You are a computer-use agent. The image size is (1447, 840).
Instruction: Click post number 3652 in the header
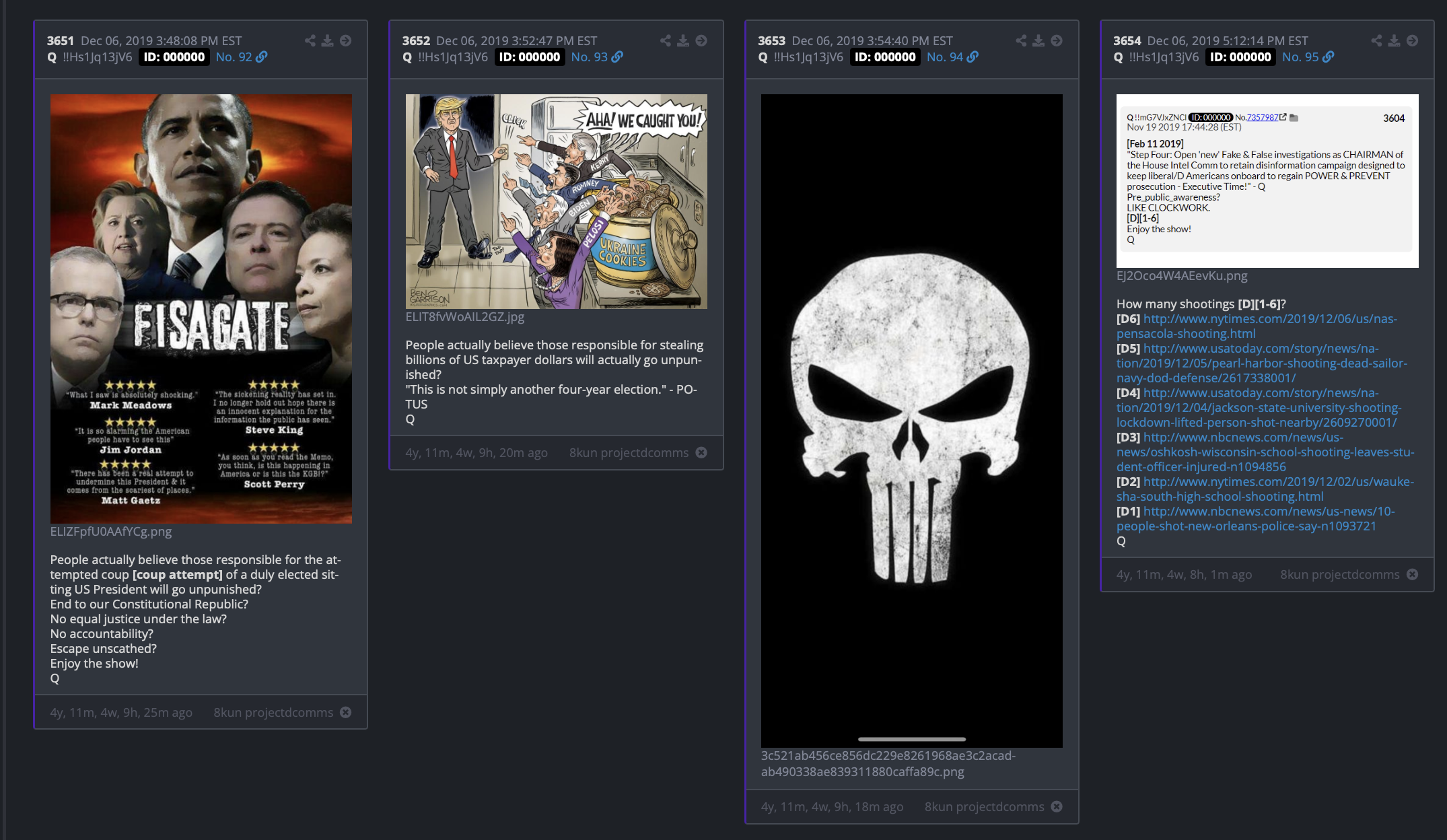tap(416, 41)
